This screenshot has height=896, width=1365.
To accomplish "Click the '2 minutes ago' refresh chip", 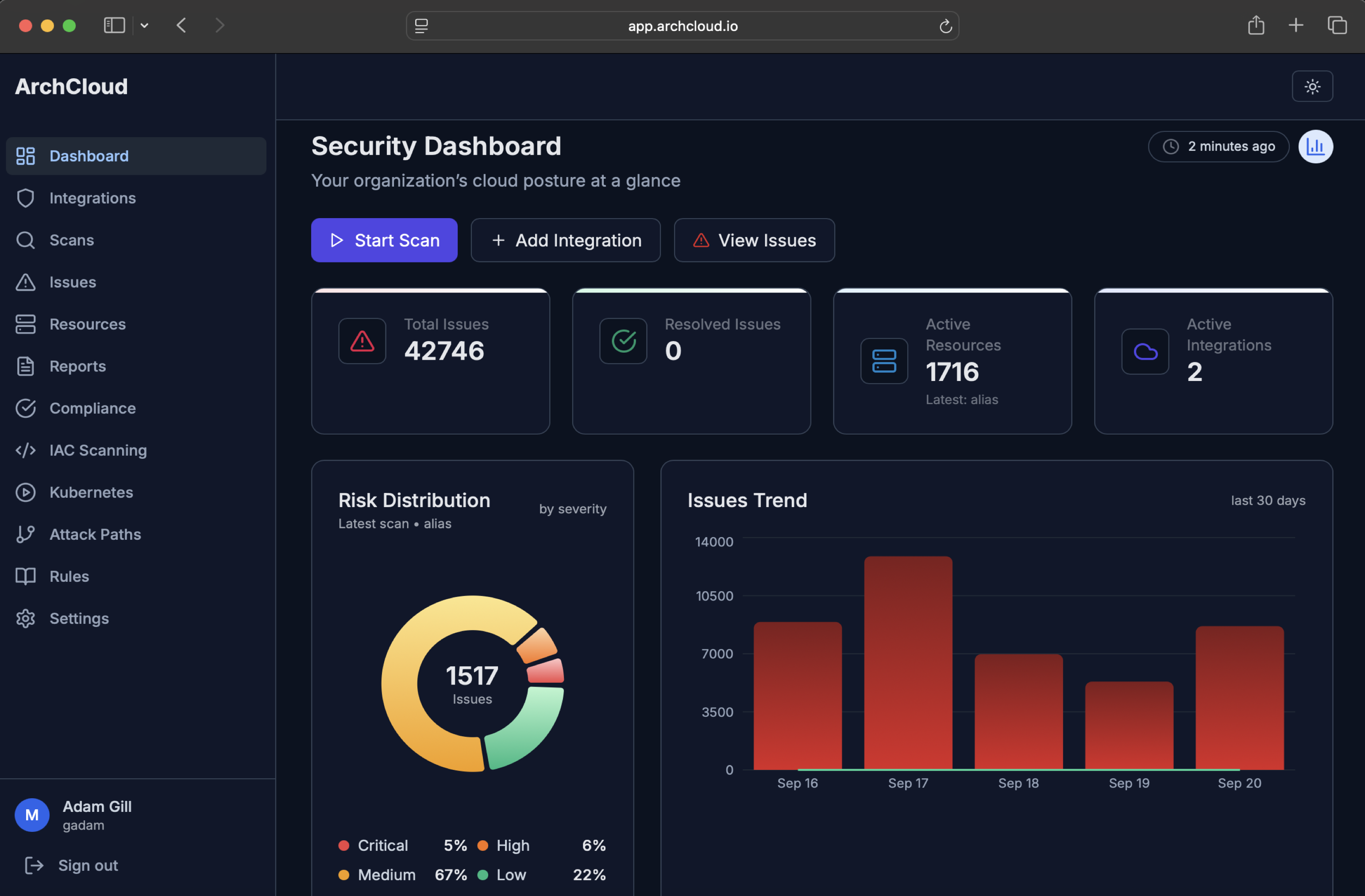I will (1218, 146).
